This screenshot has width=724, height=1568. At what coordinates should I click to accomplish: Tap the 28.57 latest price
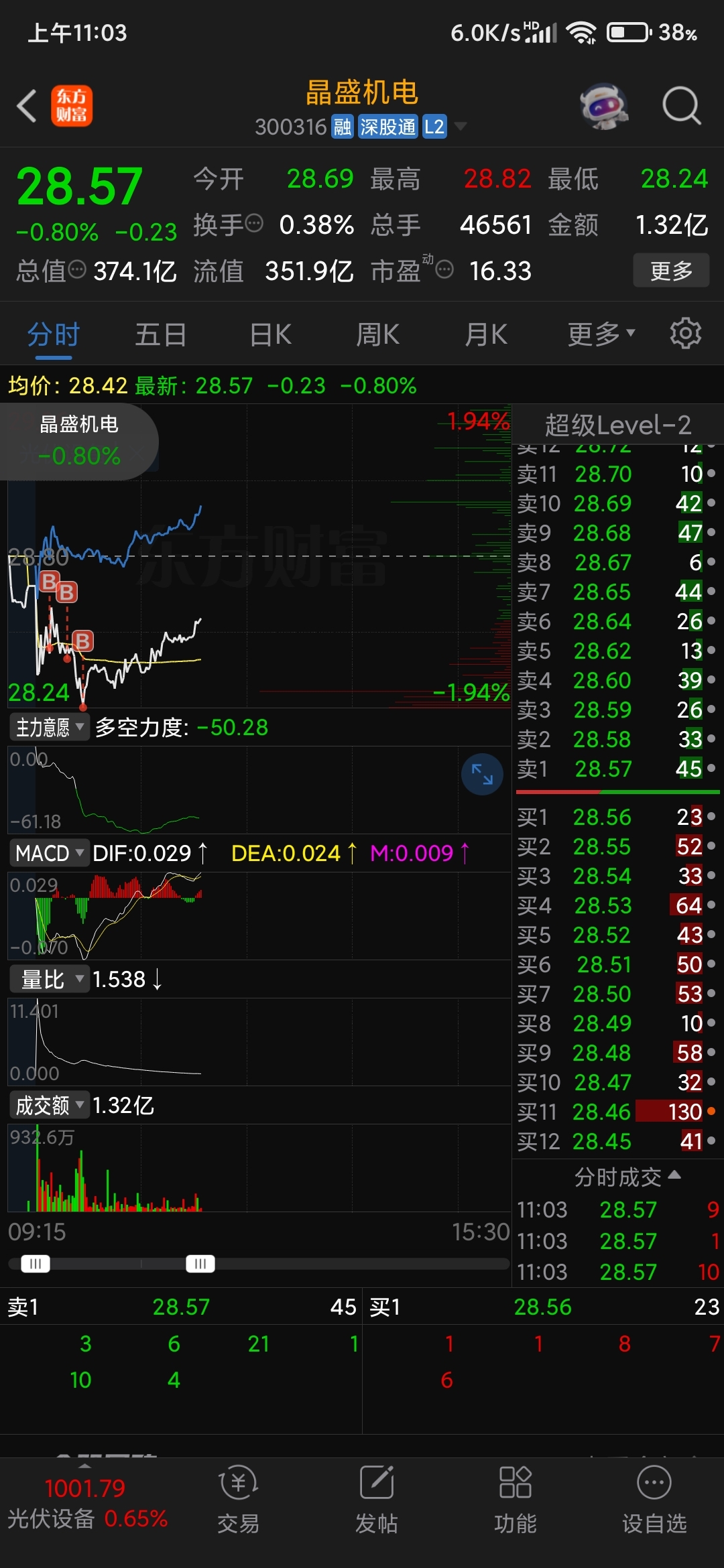pyautogui.click(x=80, y=186)
